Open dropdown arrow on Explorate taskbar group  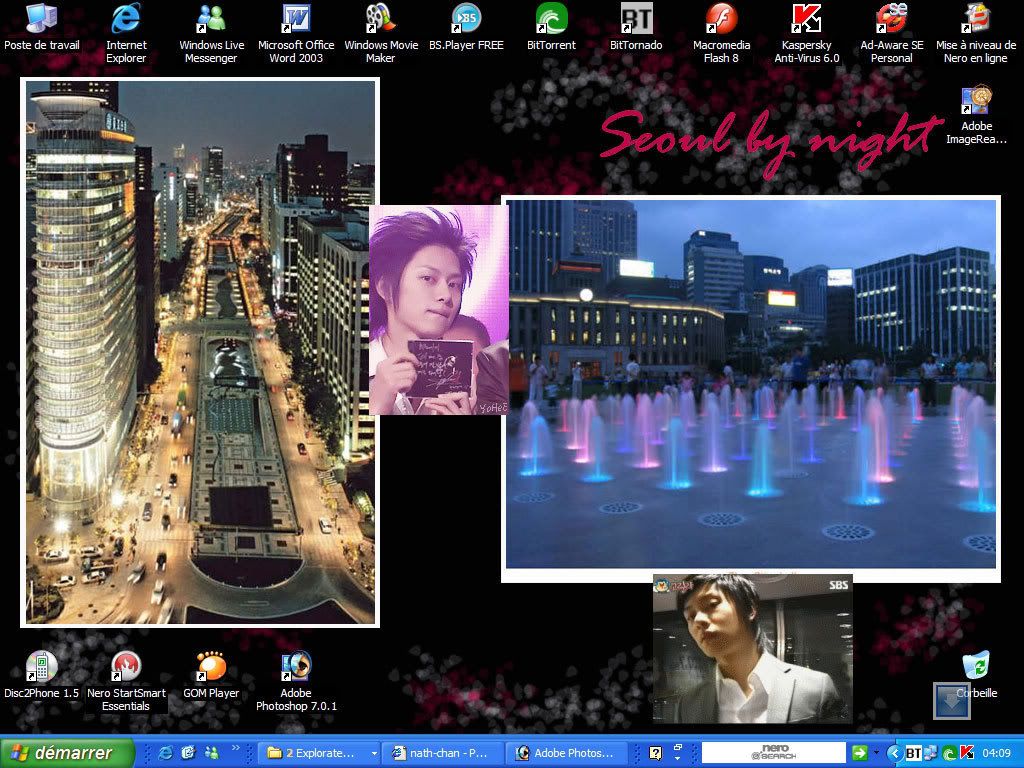(374, 754)
